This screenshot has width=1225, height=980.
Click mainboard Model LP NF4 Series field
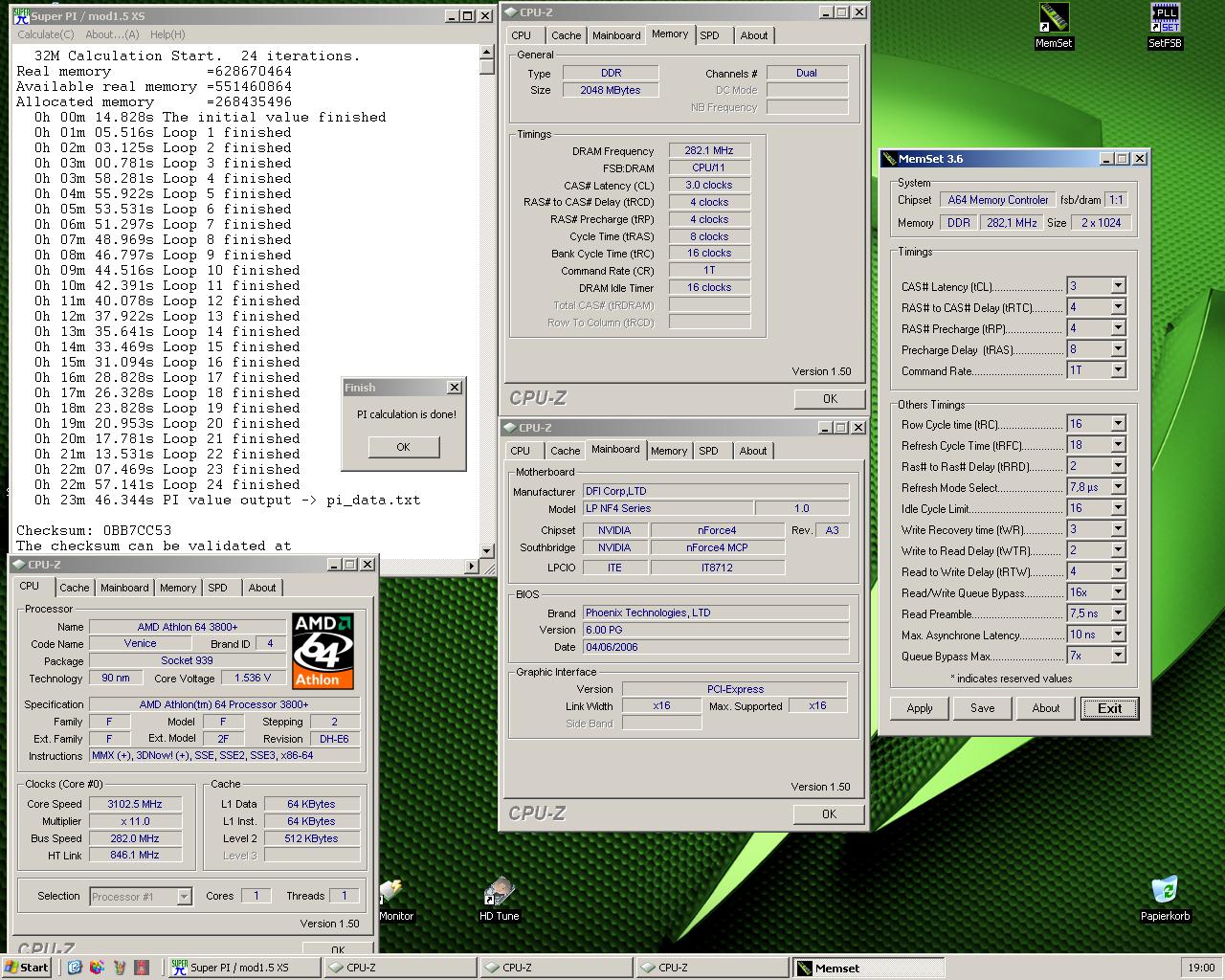(669, 508)
